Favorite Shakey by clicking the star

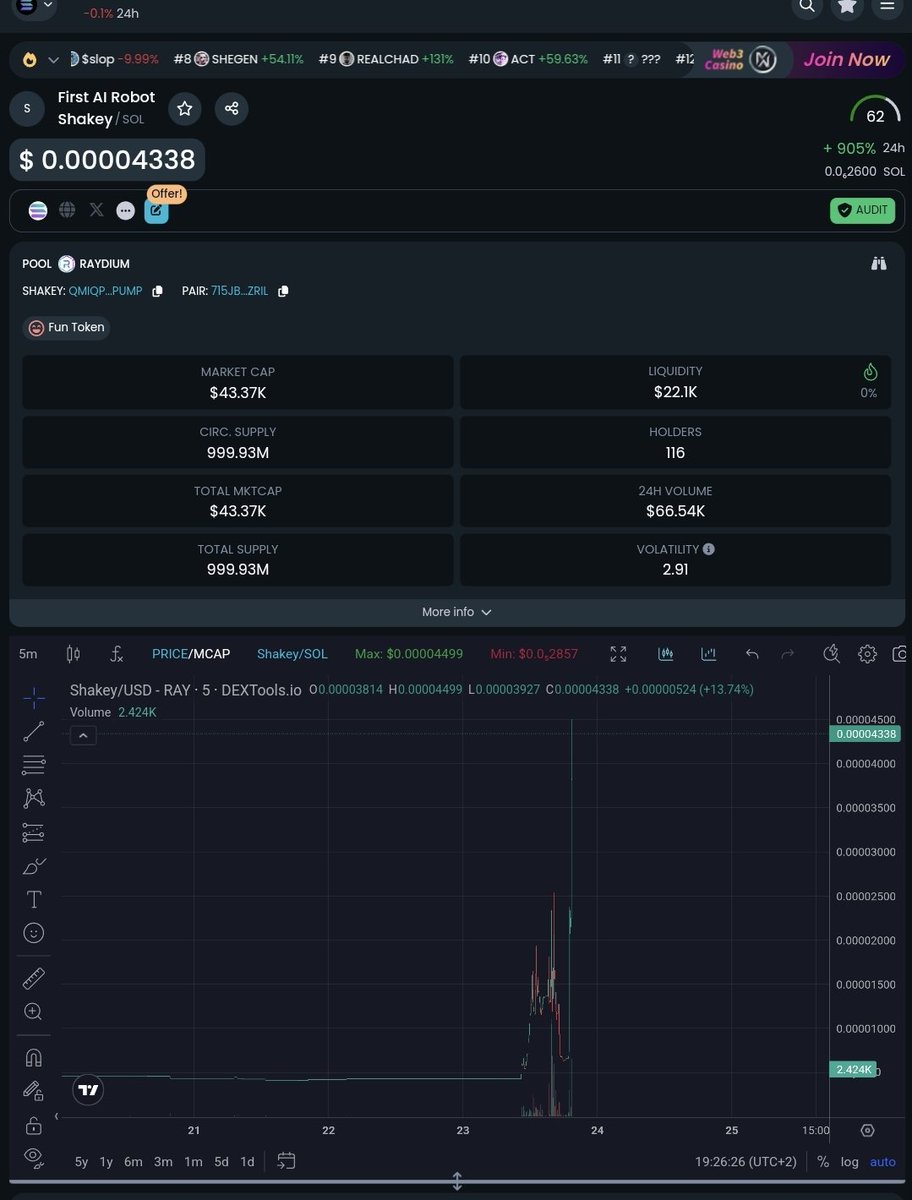(185, 108)
